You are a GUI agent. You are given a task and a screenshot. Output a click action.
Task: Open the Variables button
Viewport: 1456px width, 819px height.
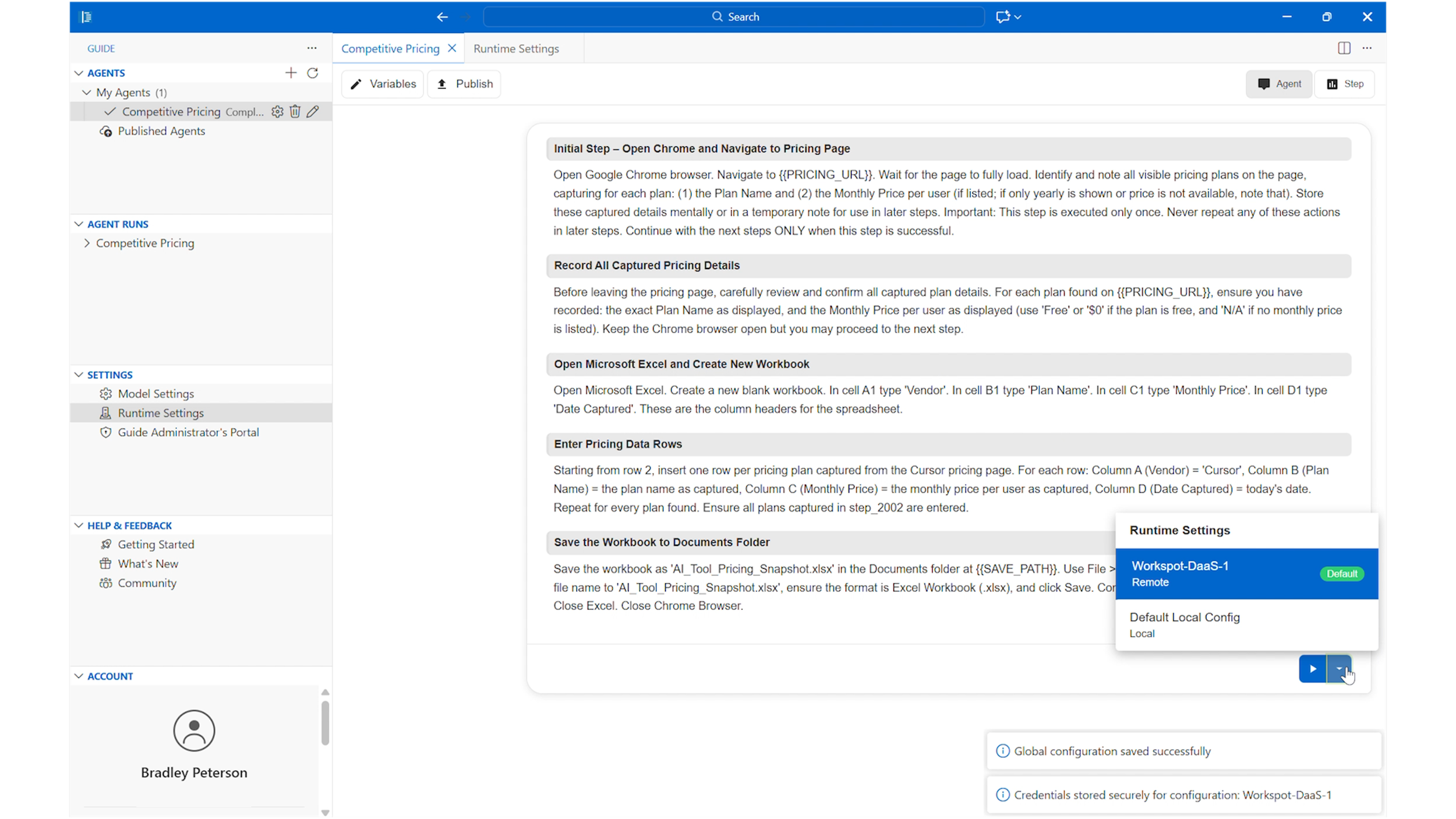[x=383, y=84]
